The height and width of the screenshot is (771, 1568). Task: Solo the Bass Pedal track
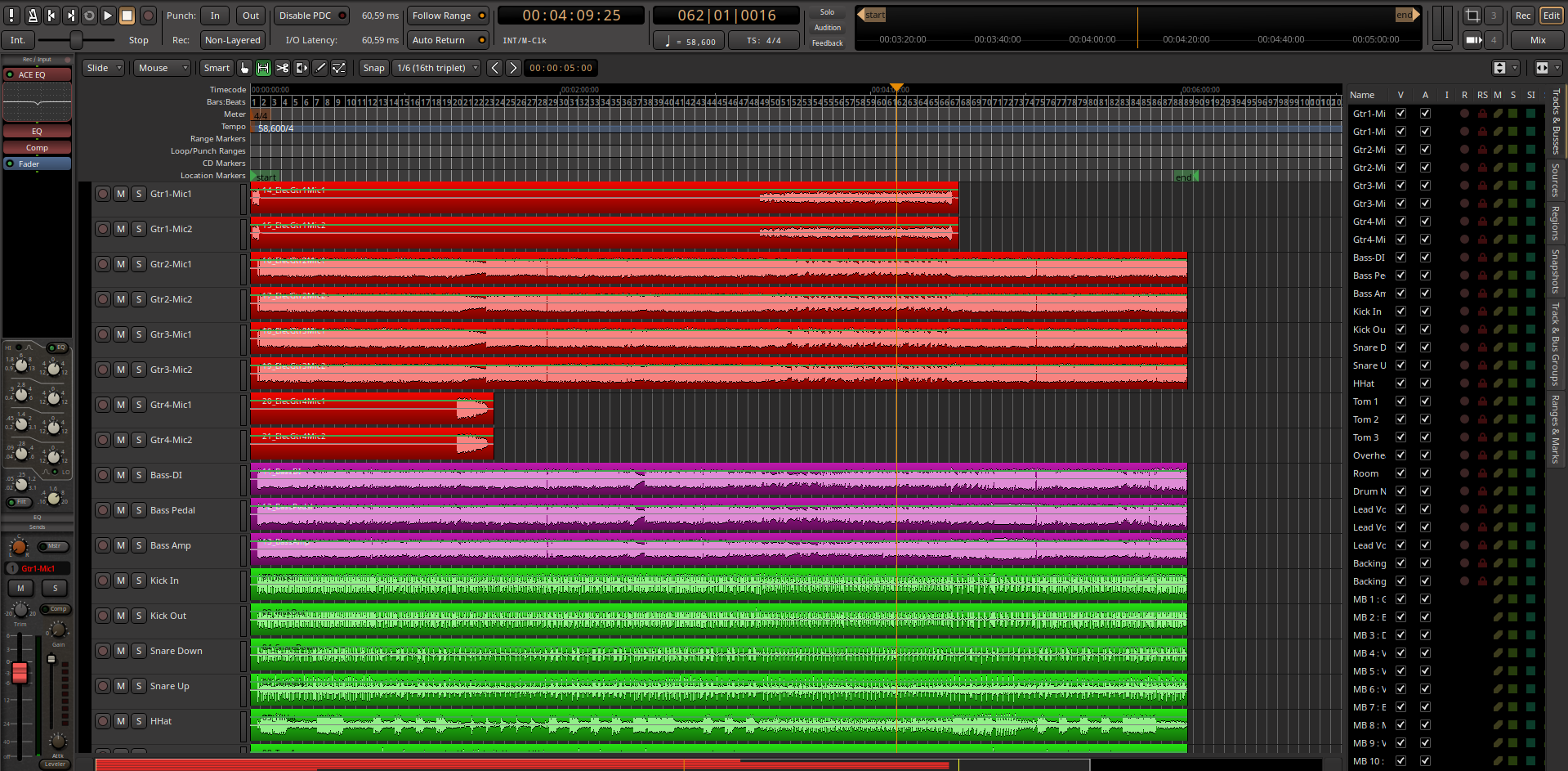tap(139, 510)
